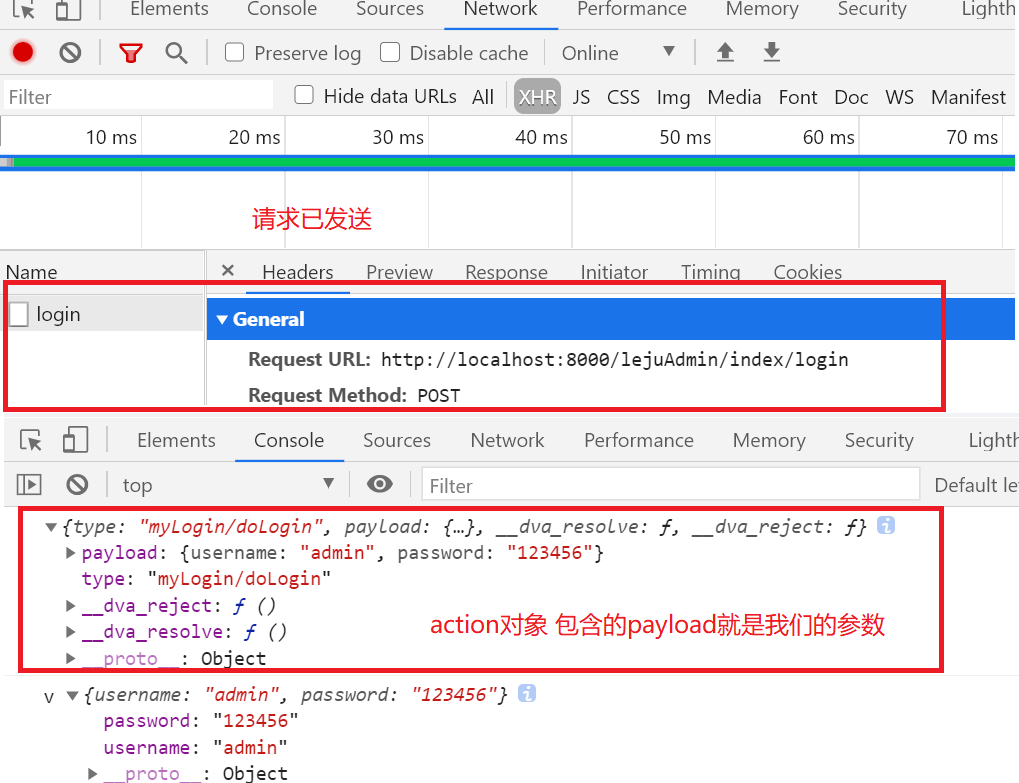This screenshot has height=783, width=1019.
Task: Collapse the General headers section
Action: [222, 319]
